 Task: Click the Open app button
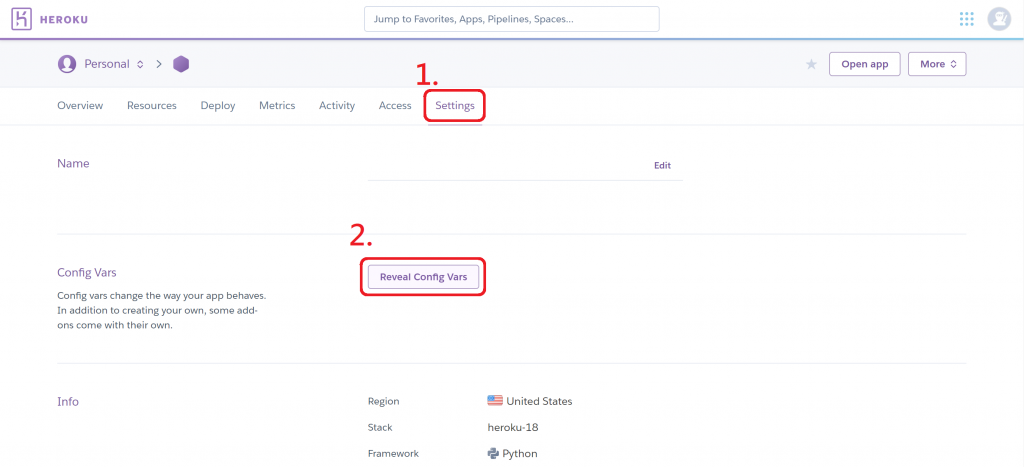click(865, 64)
